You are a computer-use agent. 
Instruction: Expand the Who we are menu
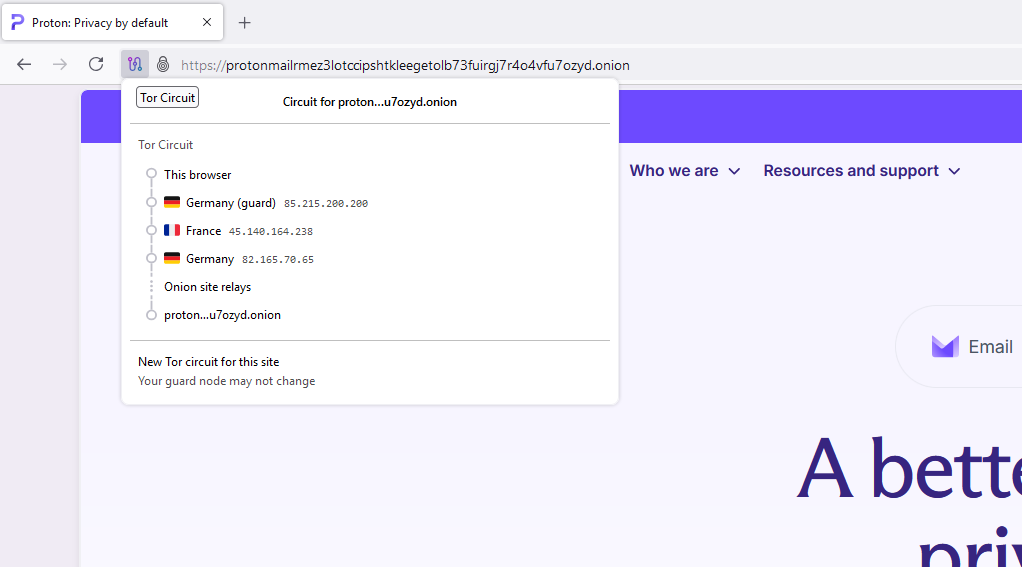pyautogui.click(x=685, y=171)
